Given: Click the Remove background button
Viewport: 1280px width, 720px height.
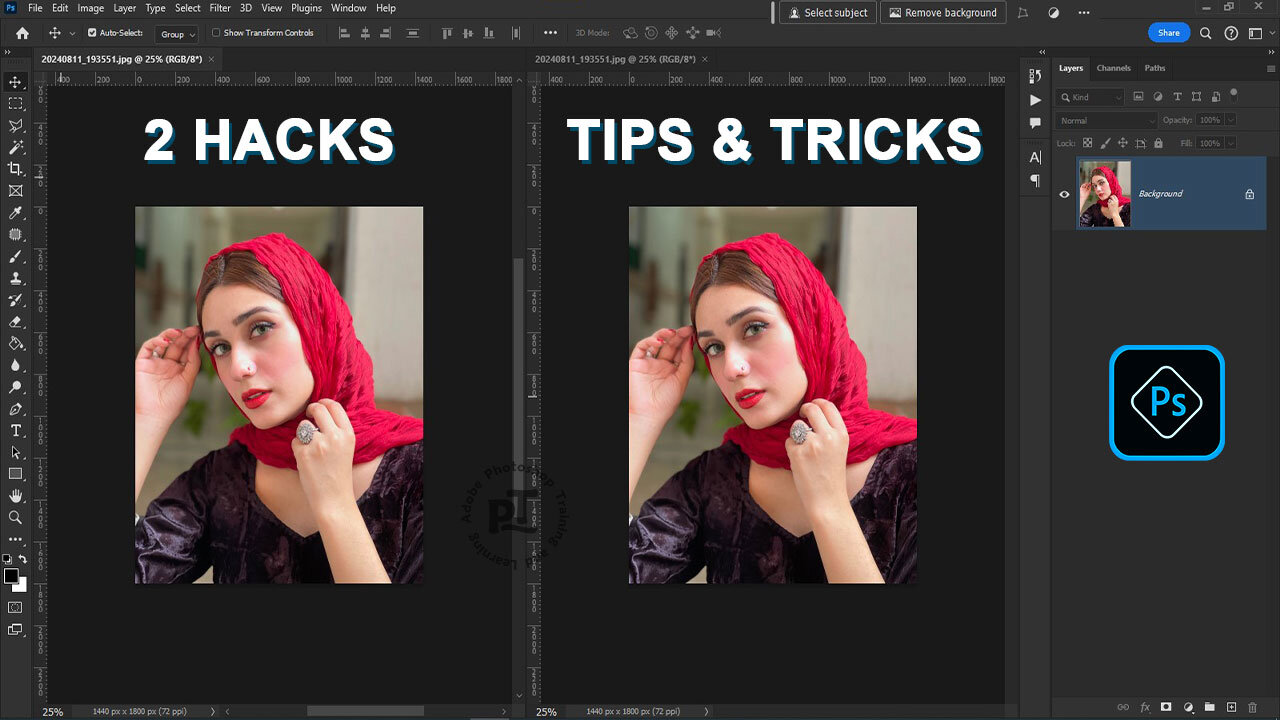Looking at the screenshot, I should 943,13.
